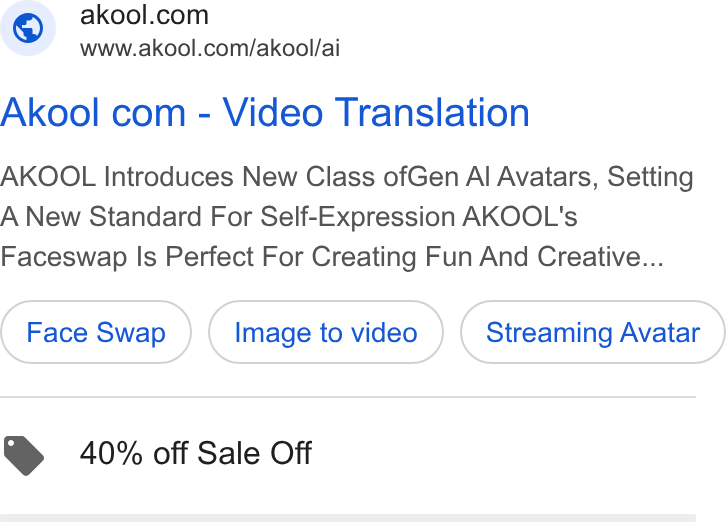Open the 40% off Sale Off promotion

pyautogui.click(x=196, y=453)
